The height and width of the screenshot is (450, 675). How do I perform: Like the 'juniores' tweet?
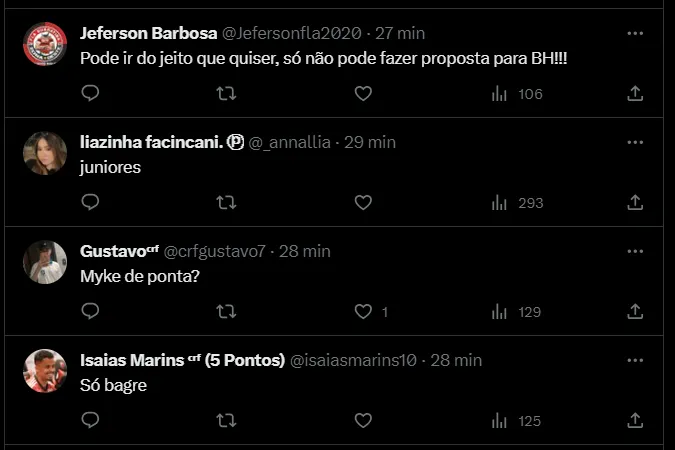coord(363,202)
